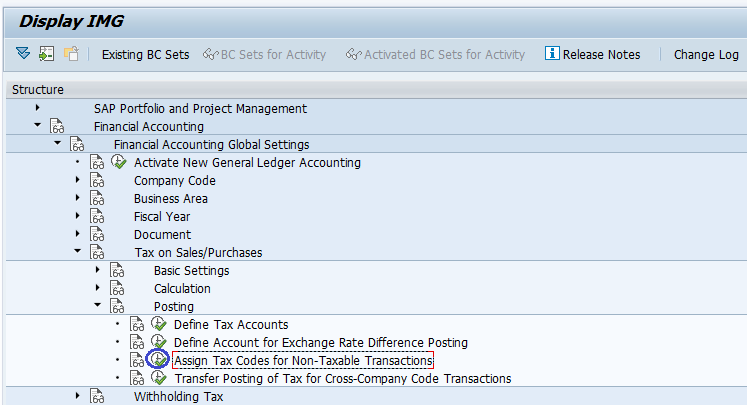This screenshot has height=405, width=747.
Task: Select Financial Accounting Global Settings row
Action: (x=212, y=144)
